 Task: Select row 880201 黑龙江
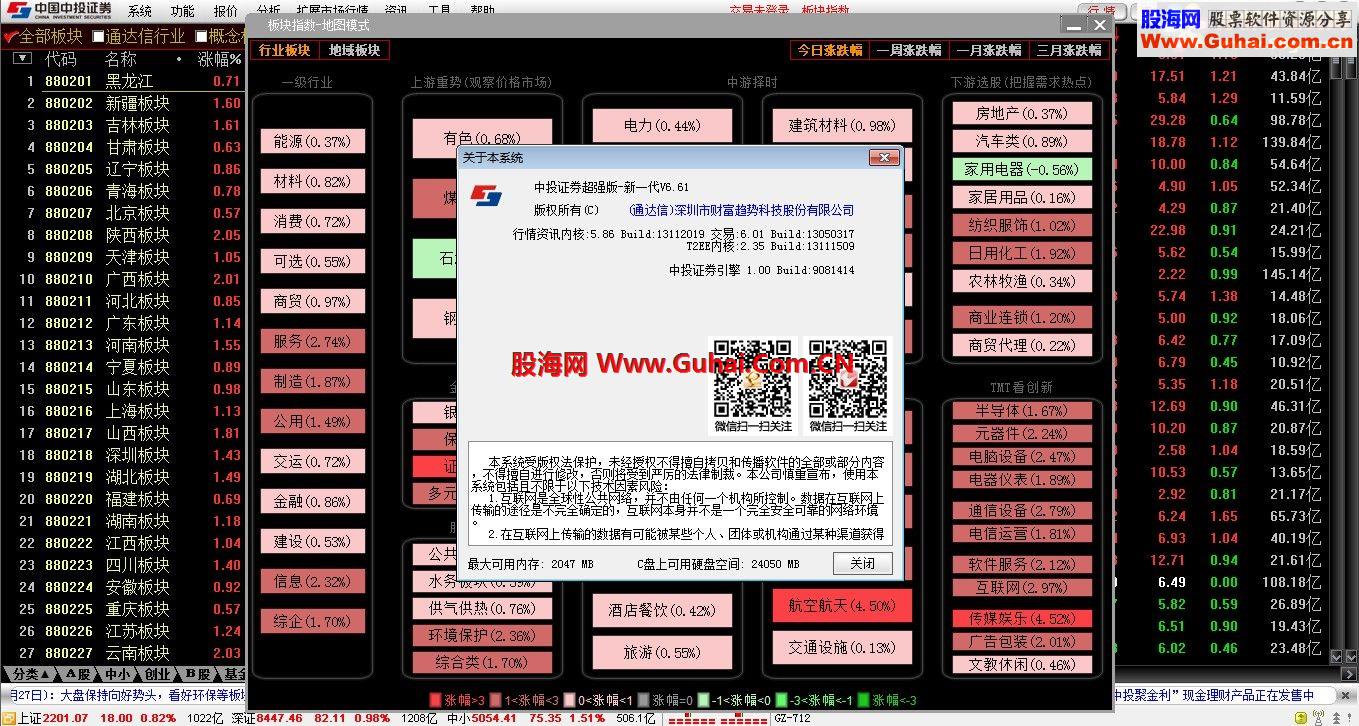123,81
